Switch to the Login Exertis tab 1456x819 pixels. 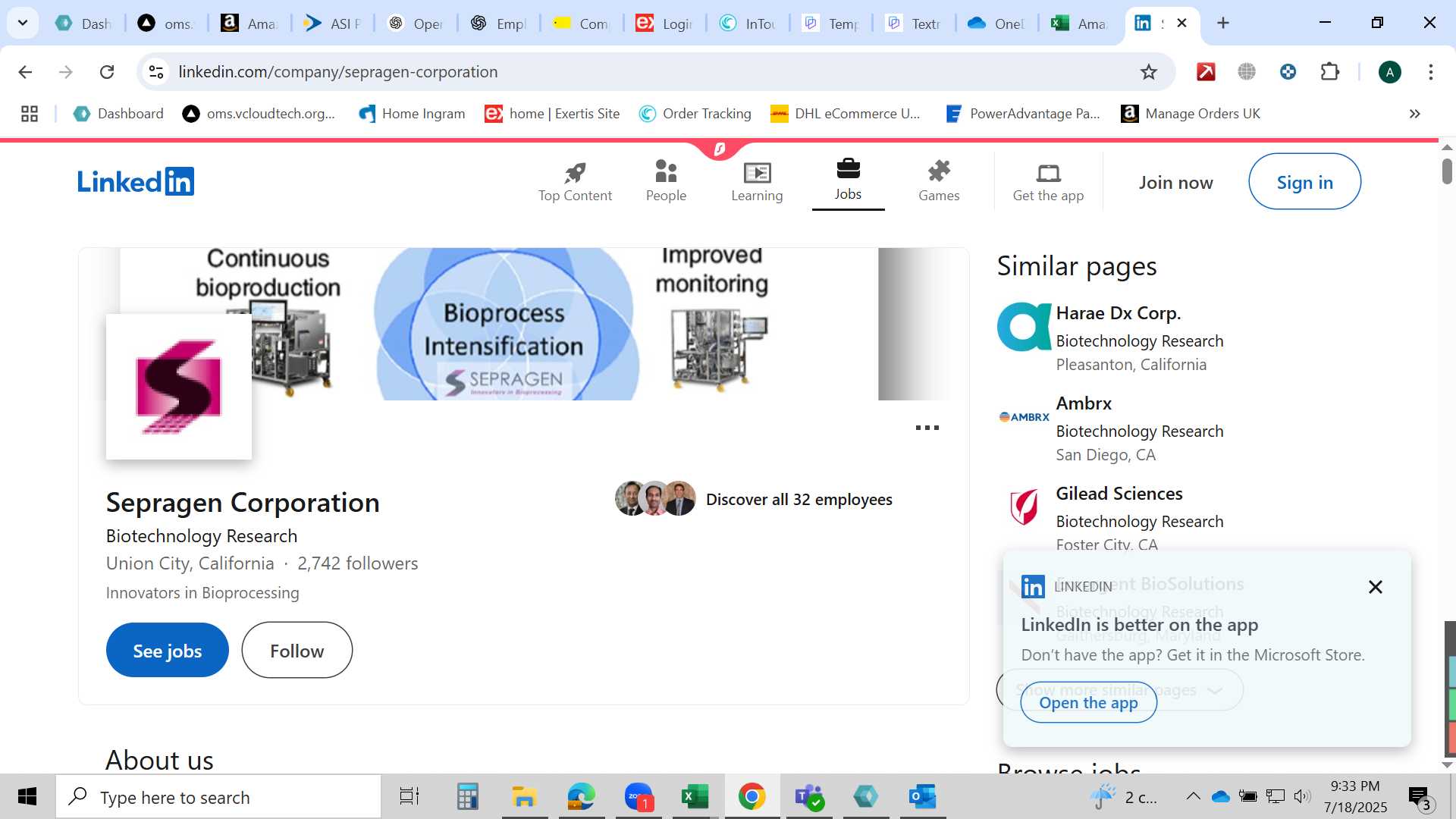(664, 24)
